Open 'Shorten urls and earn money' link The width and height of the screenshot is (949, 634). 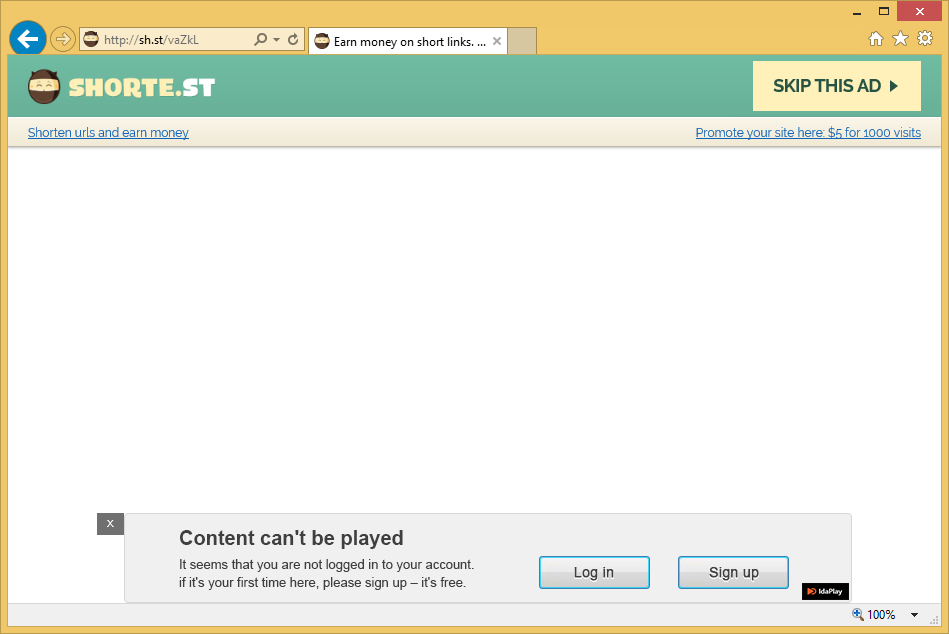[x=108, y=133]
